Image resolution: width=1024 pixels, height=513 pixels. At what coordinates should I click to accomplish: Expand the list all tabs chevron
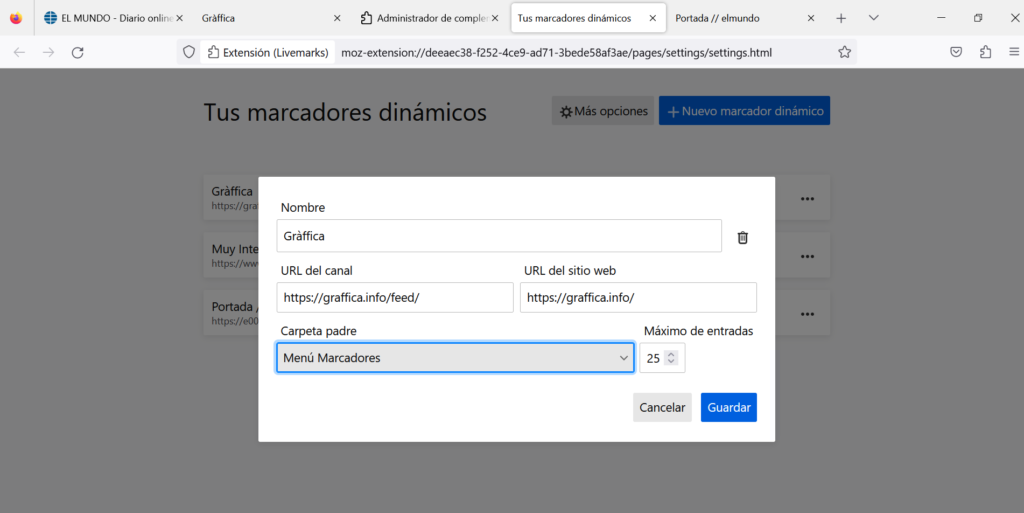click(x=873, y=18)
